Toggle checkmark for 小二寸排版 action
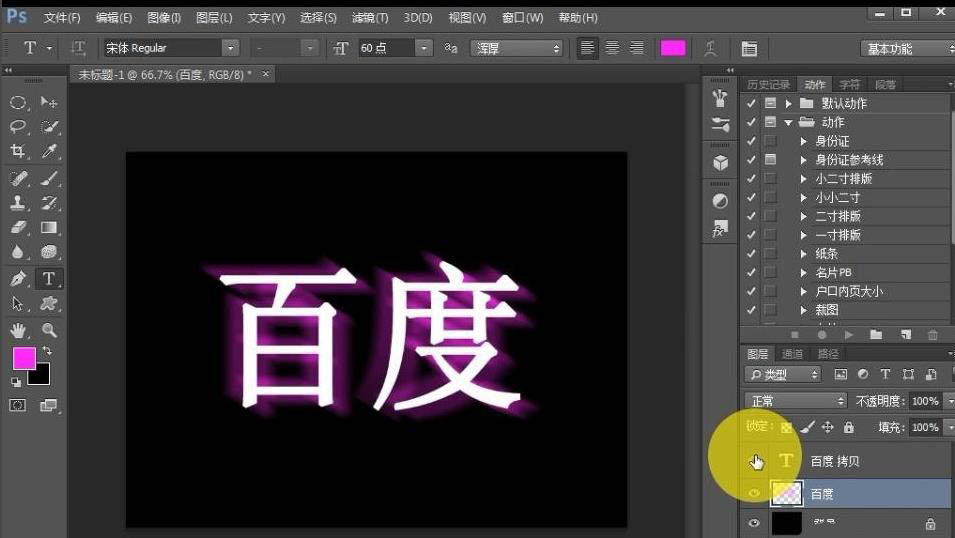Viewport: 955px width, 538px height. [751, 179]
